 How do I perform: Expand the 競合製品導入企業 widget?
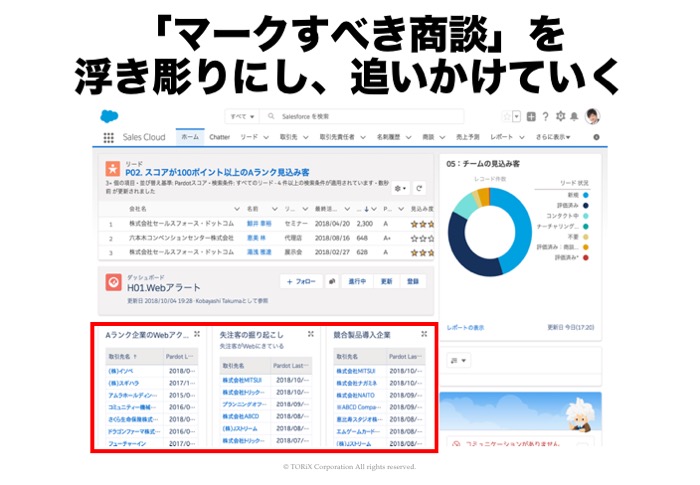tap(424, 334)
